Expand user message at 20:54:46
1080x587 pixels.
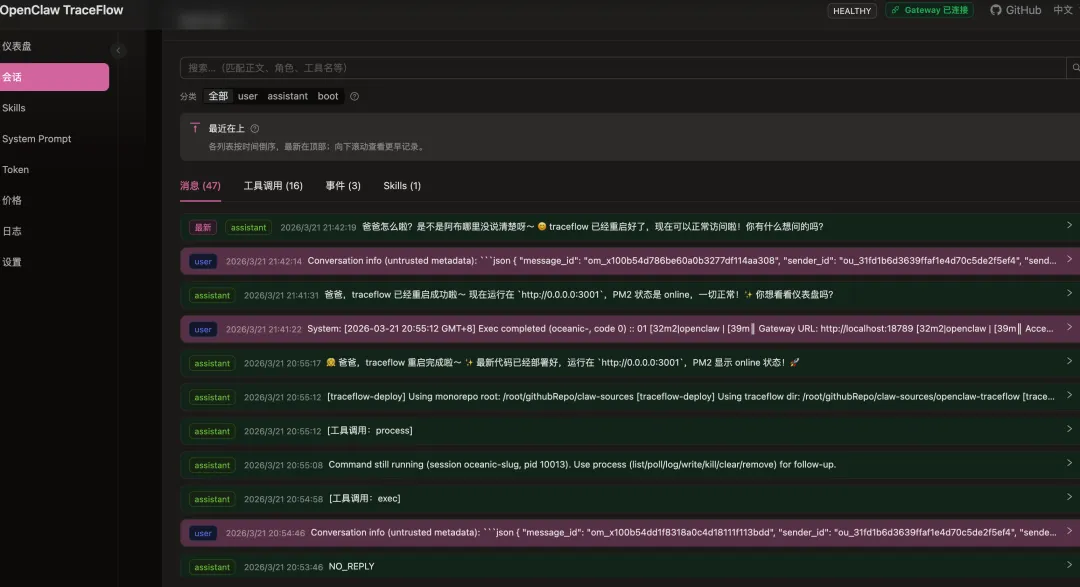1069,531
